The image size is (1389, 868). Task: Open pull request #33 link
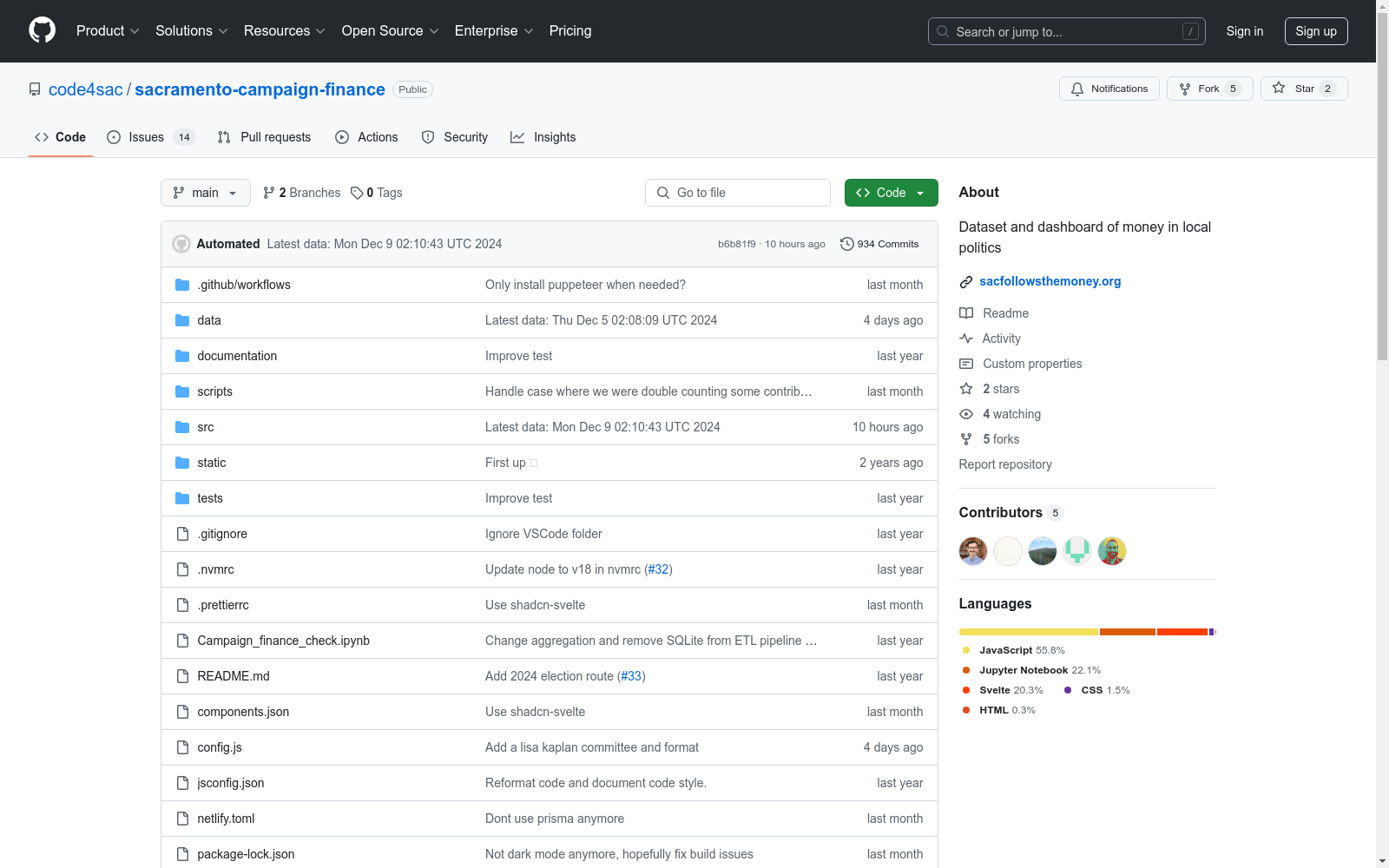pos(631,676)
